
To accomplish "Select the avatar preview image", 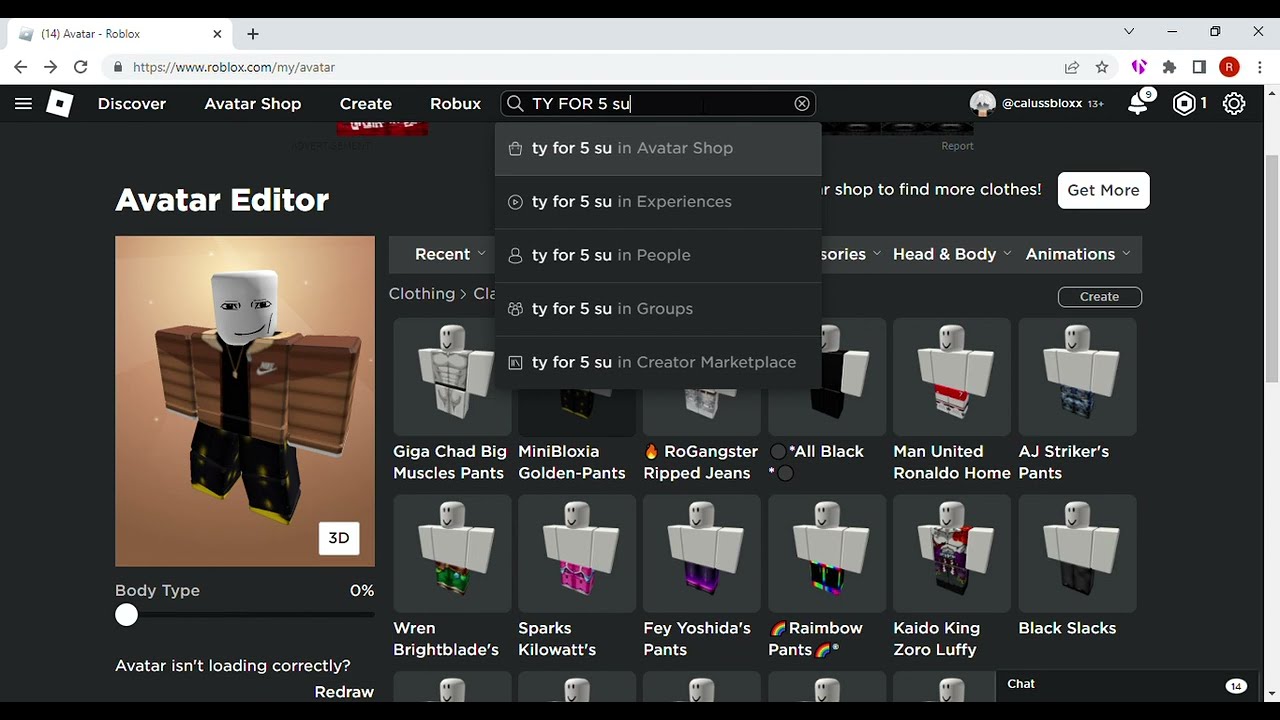I will pos(245,402).
